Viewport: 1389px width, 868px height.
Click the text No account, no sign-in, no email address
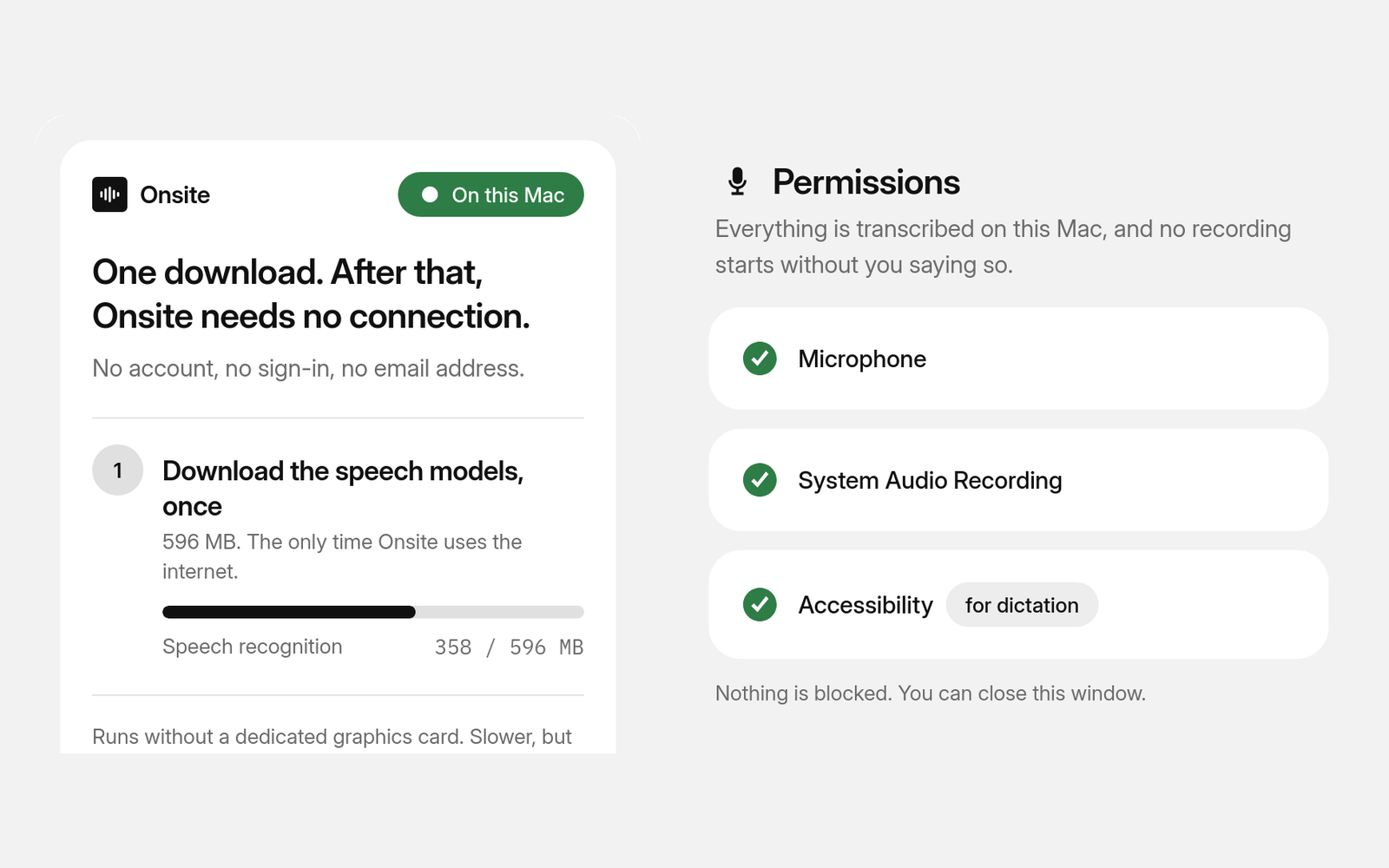308,368
